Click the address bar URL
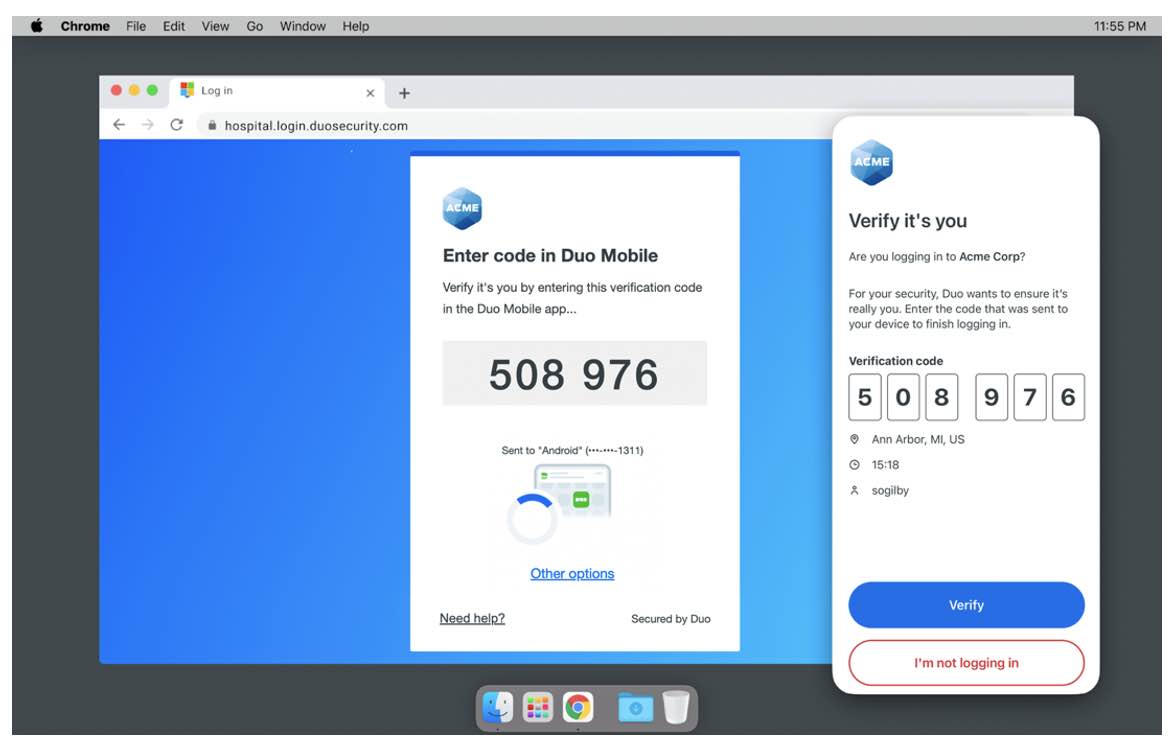Image resolution: width=1176 pixels, height=748 pixels. (x=316, y=126)
